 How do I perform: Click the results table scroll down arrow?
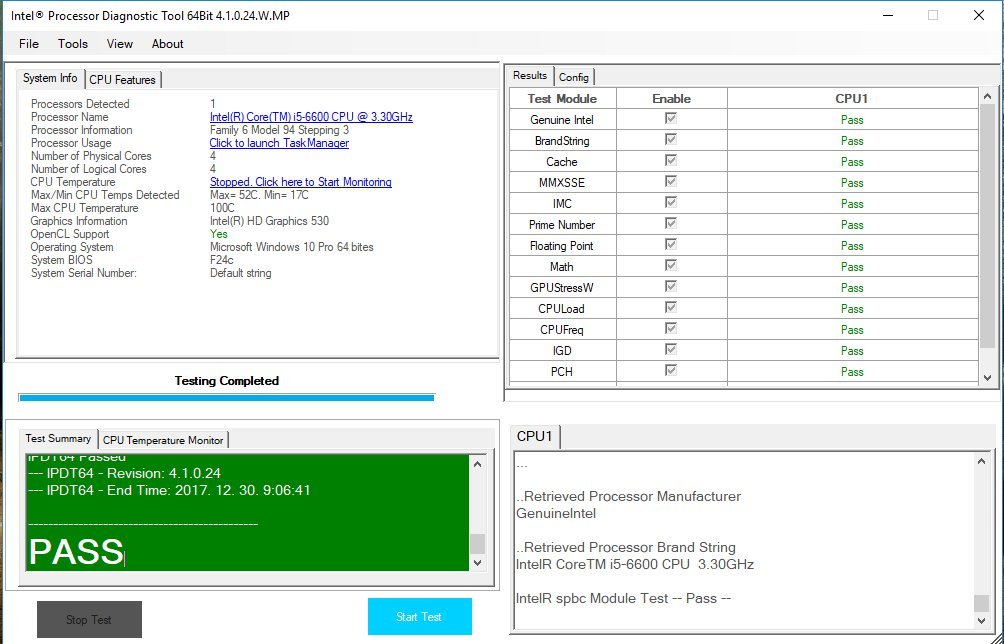pyautogui.click(x=987, y=378)
